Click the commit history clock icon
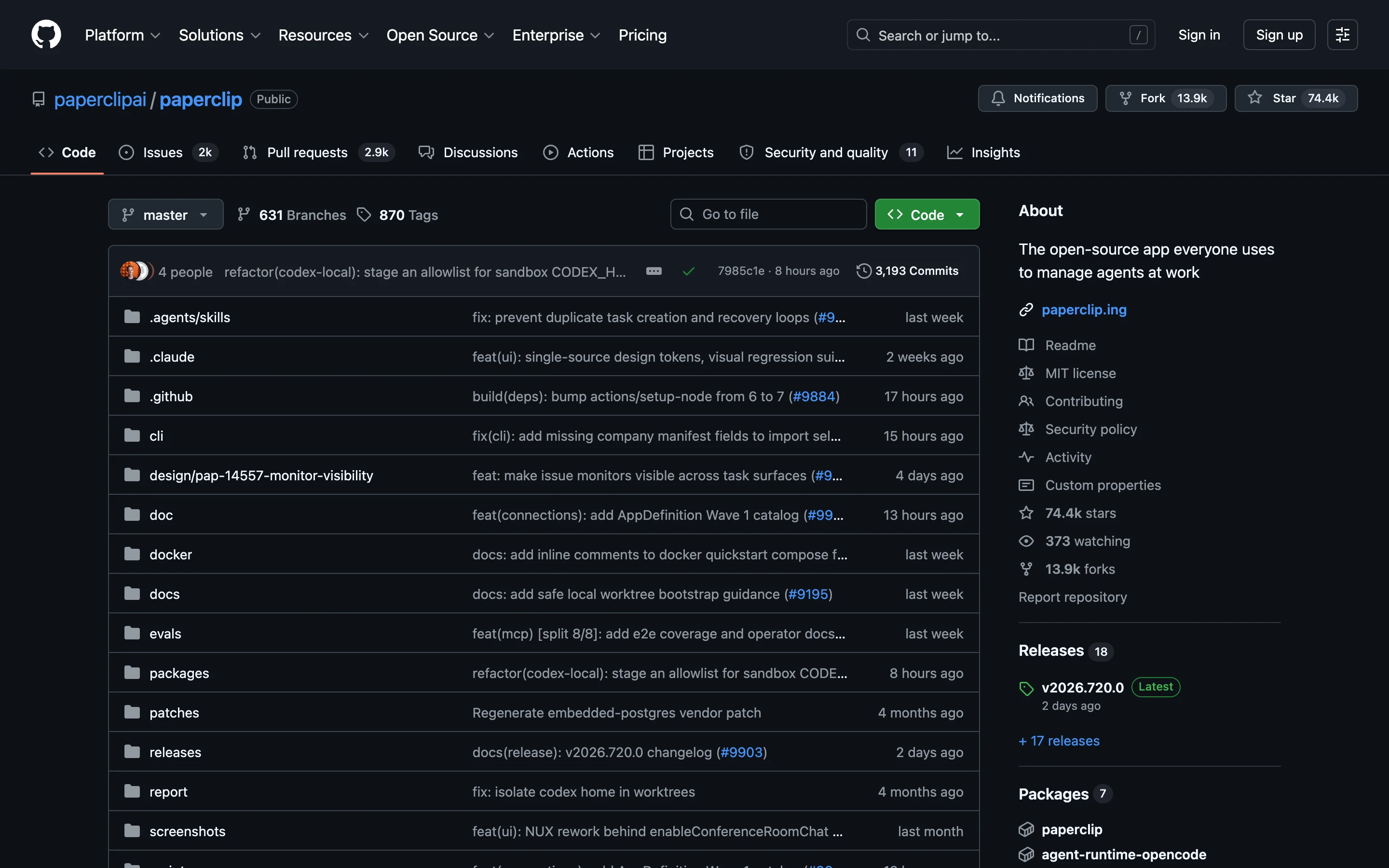Viewport: 1389px width, 868px height. coord(863,271)
